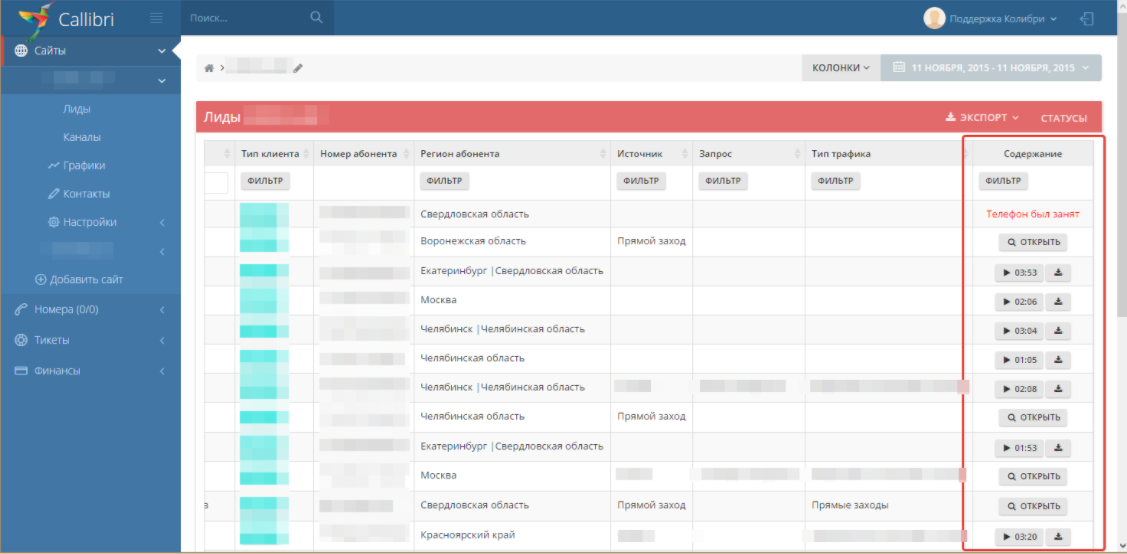Play the 03:04 call recording
Viewport: 1127px width, 554px height.
point(1018,331)
